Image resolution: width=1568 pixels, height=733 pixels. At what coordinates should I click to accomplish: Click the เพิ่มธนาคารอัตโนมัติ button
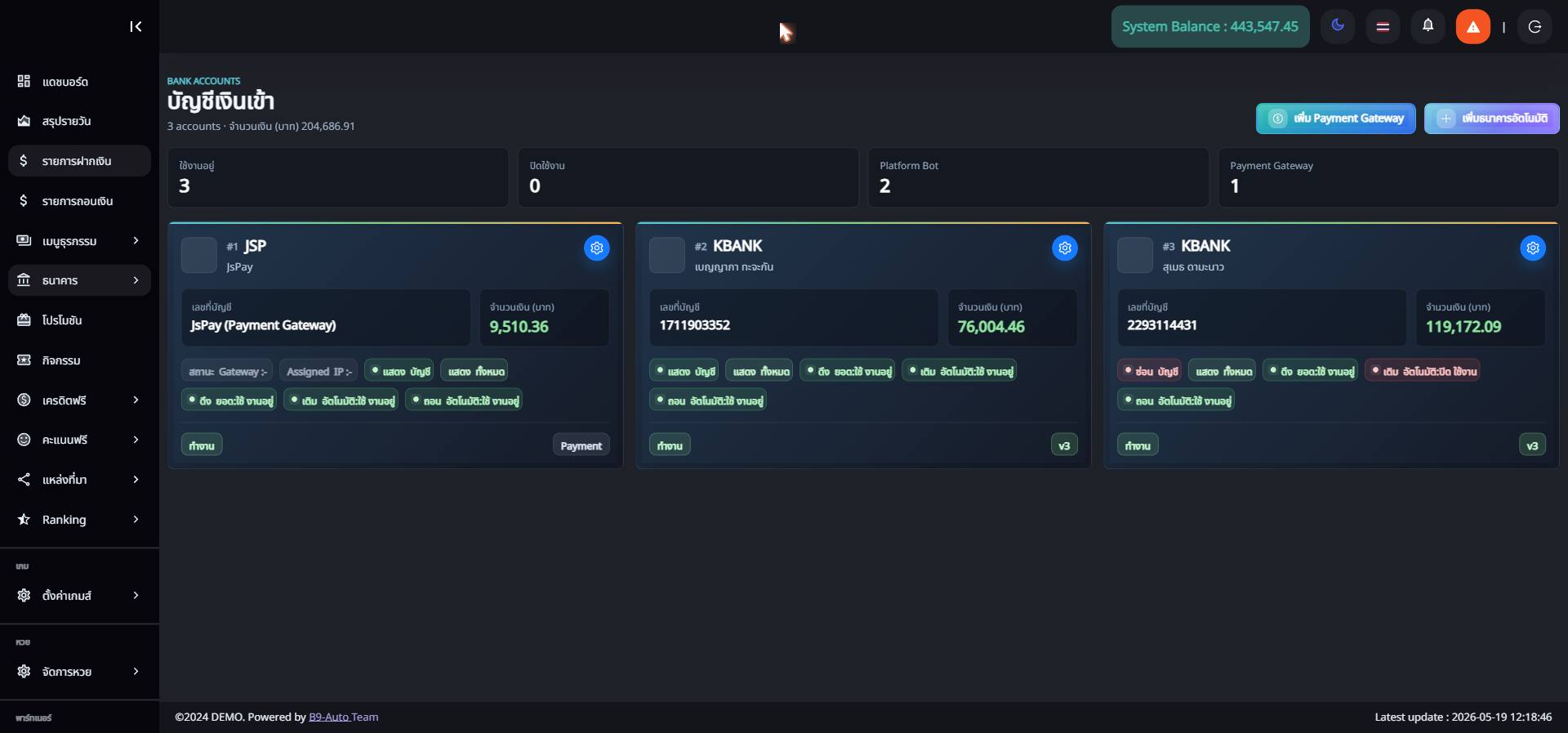tap(1492, 118)
